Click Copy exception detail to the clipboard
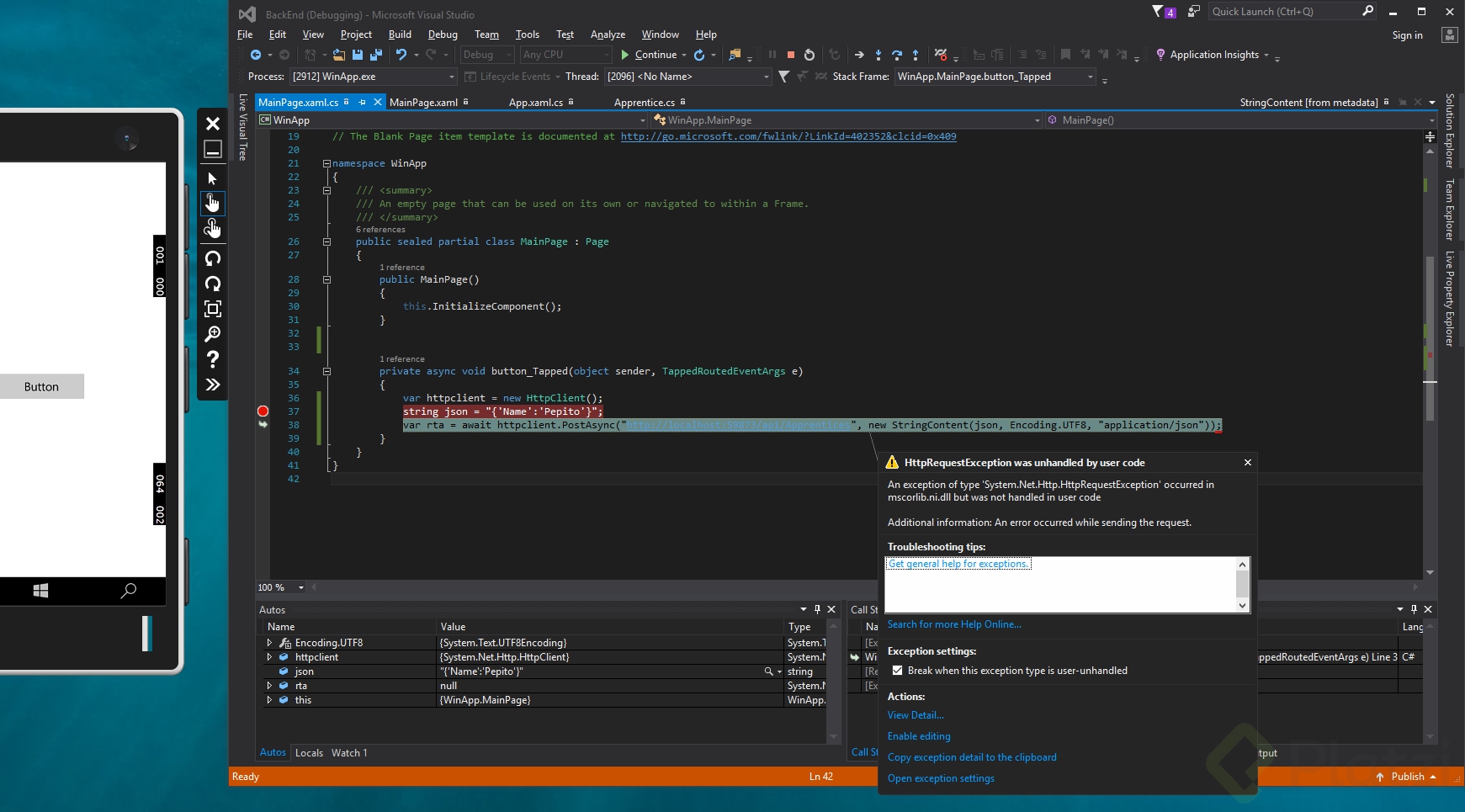This screenshot has width=1465, height=812. pyautogui.click(x=972, y=757)
